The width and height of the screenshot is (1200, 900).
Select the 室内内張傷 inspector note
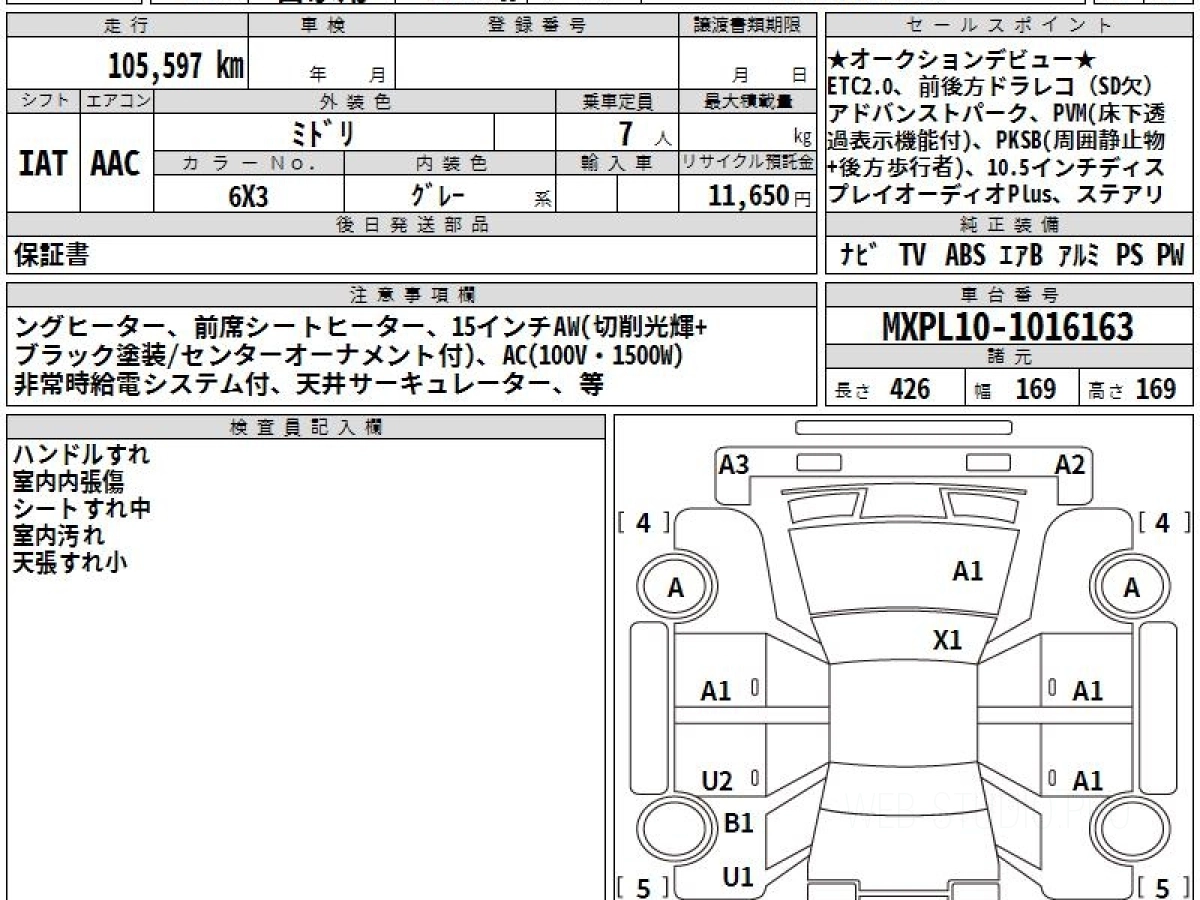click(x=68, y=481)
